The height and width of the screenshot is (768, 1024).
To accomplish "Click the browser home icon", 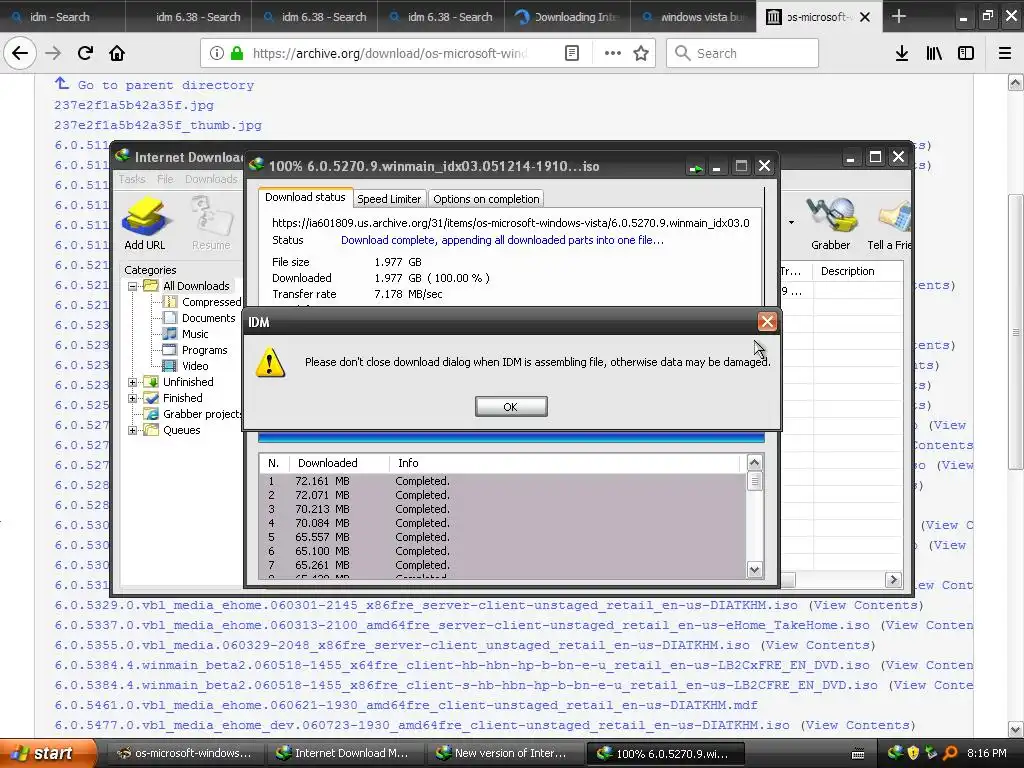I will (117, 54).
